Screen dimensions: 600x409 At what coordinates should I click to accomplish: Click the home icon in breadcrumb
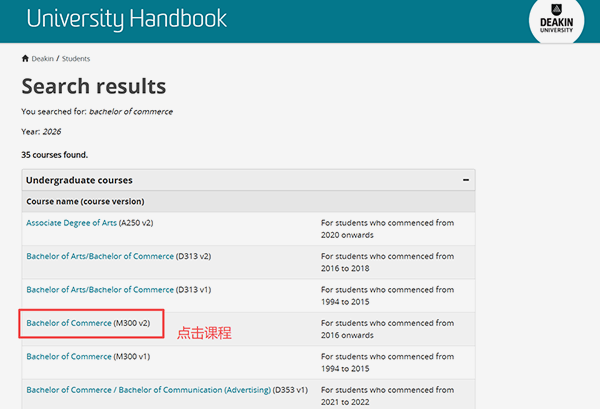[25, 59]
